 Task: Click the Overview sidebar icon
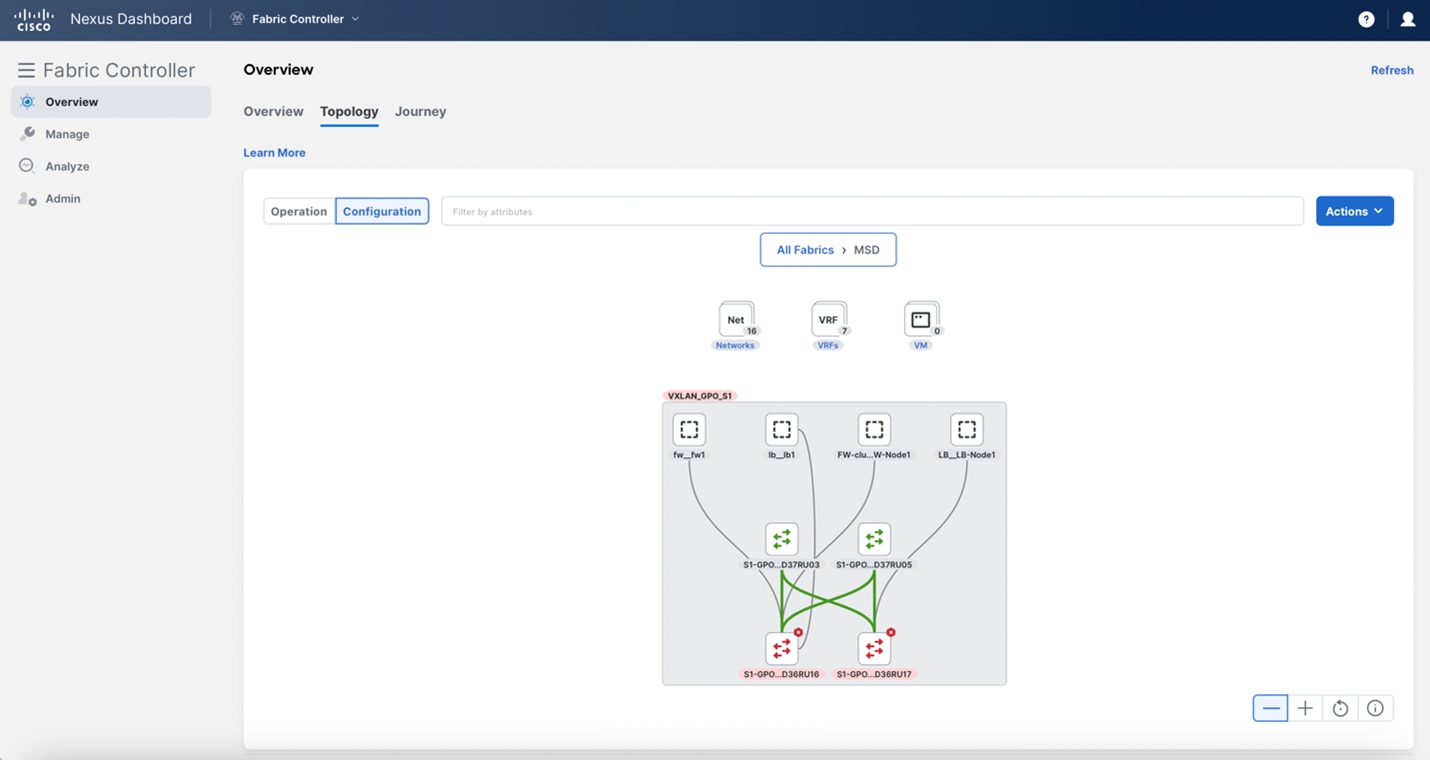click(x=27, y=102)
